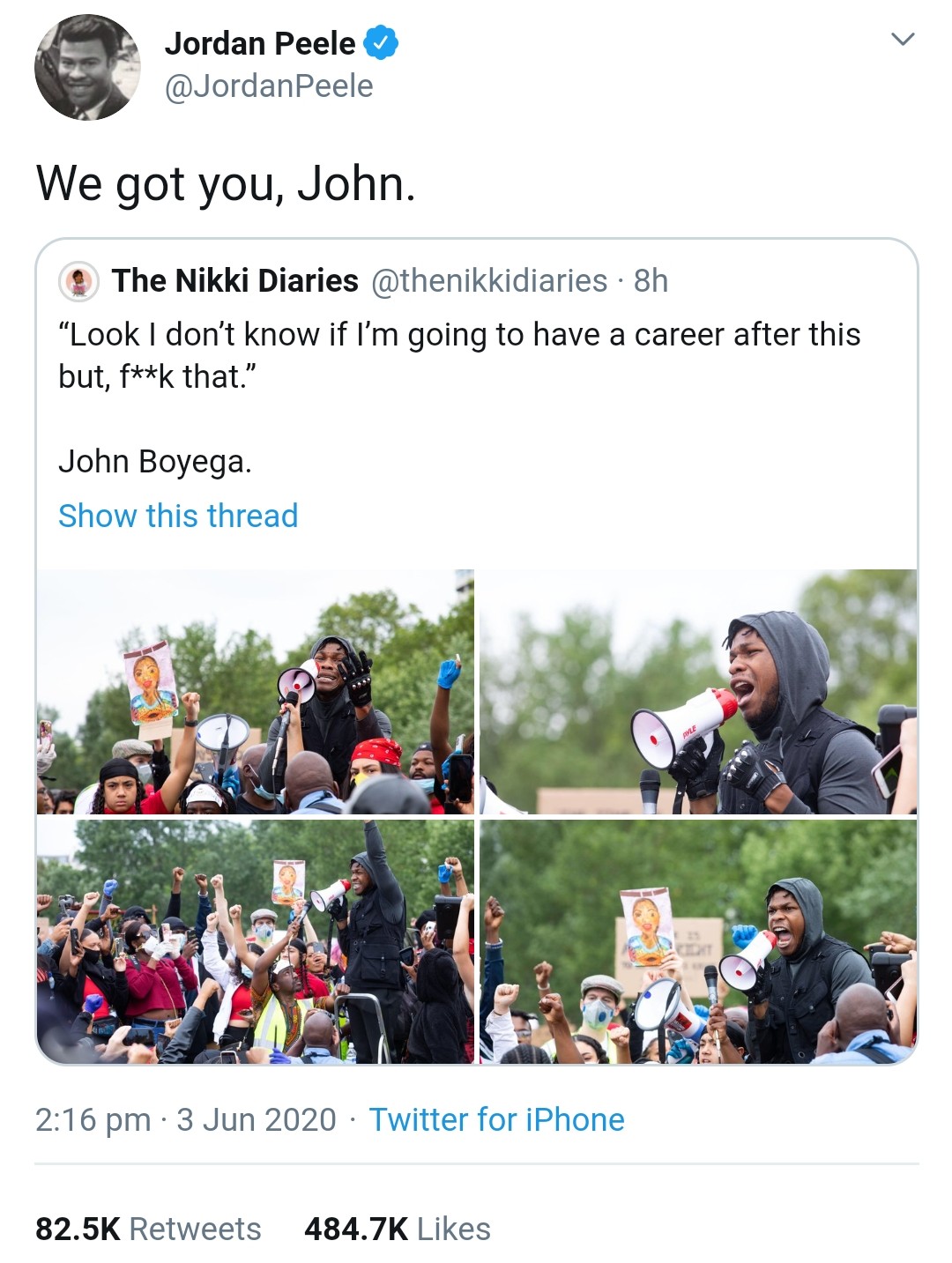This screenshot has height=1263, width=952.
Task: Open the bottom-right crowd photo
Action: pyautogui.click(x=698, y=941)
